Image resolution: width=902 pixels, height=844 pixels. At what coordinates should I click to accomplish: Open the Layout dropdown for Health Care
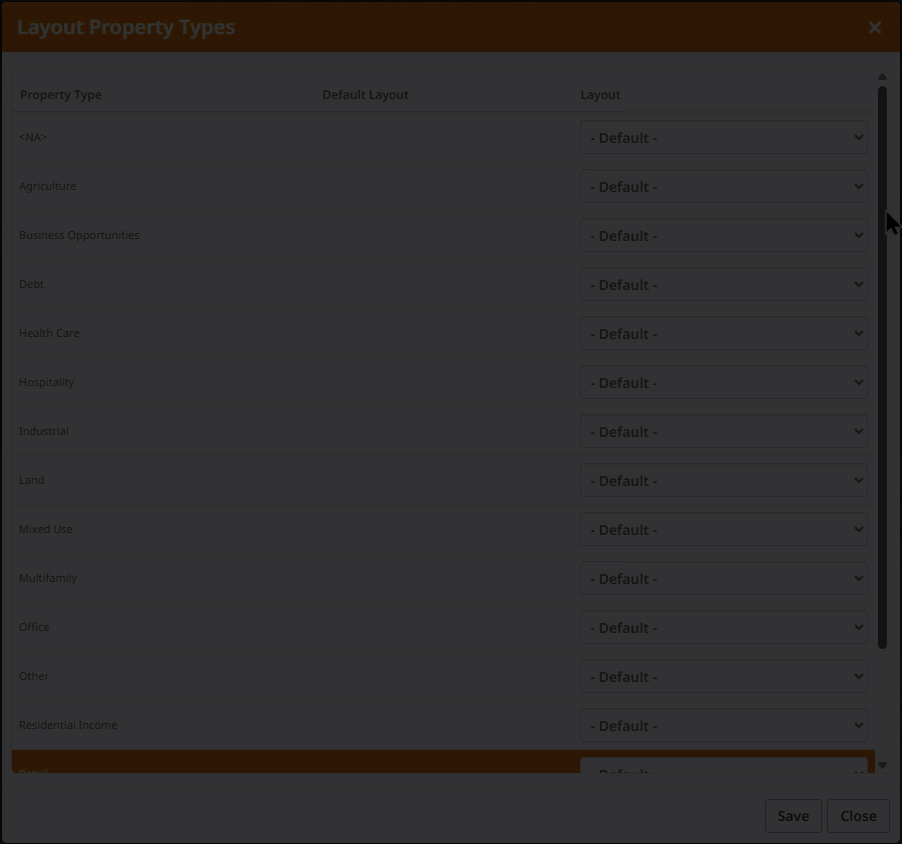point(724,333)
